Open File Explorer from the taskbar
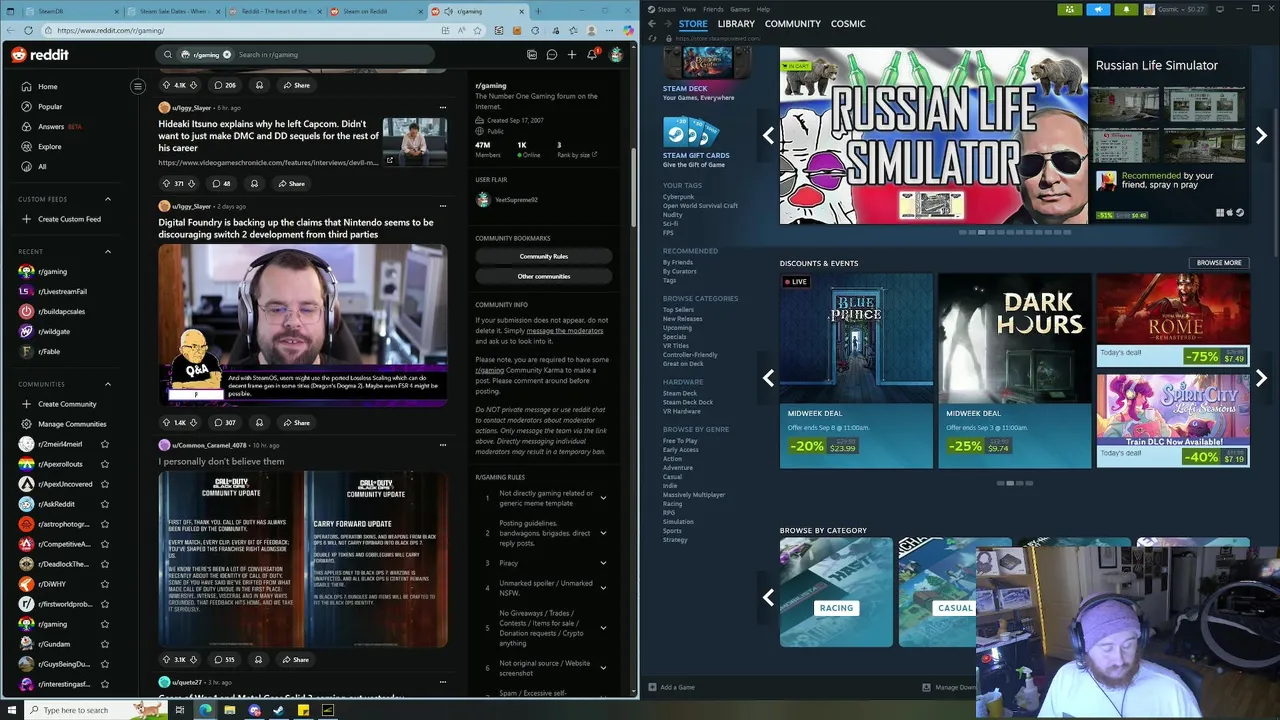1280x720 pixels. (x=229, y=710)
